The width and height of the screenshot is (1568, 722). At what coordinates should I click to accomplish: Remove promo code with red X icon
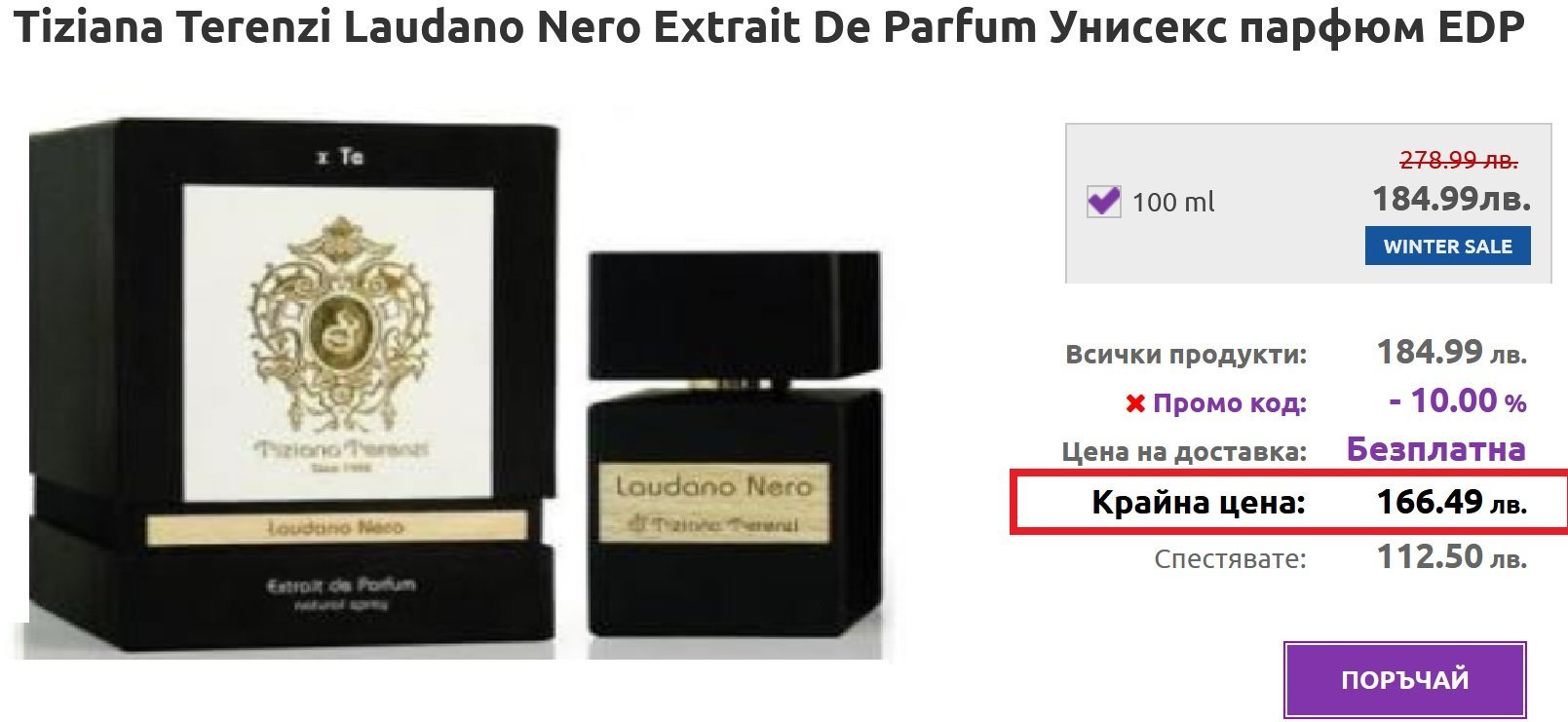click(1134, 403)
